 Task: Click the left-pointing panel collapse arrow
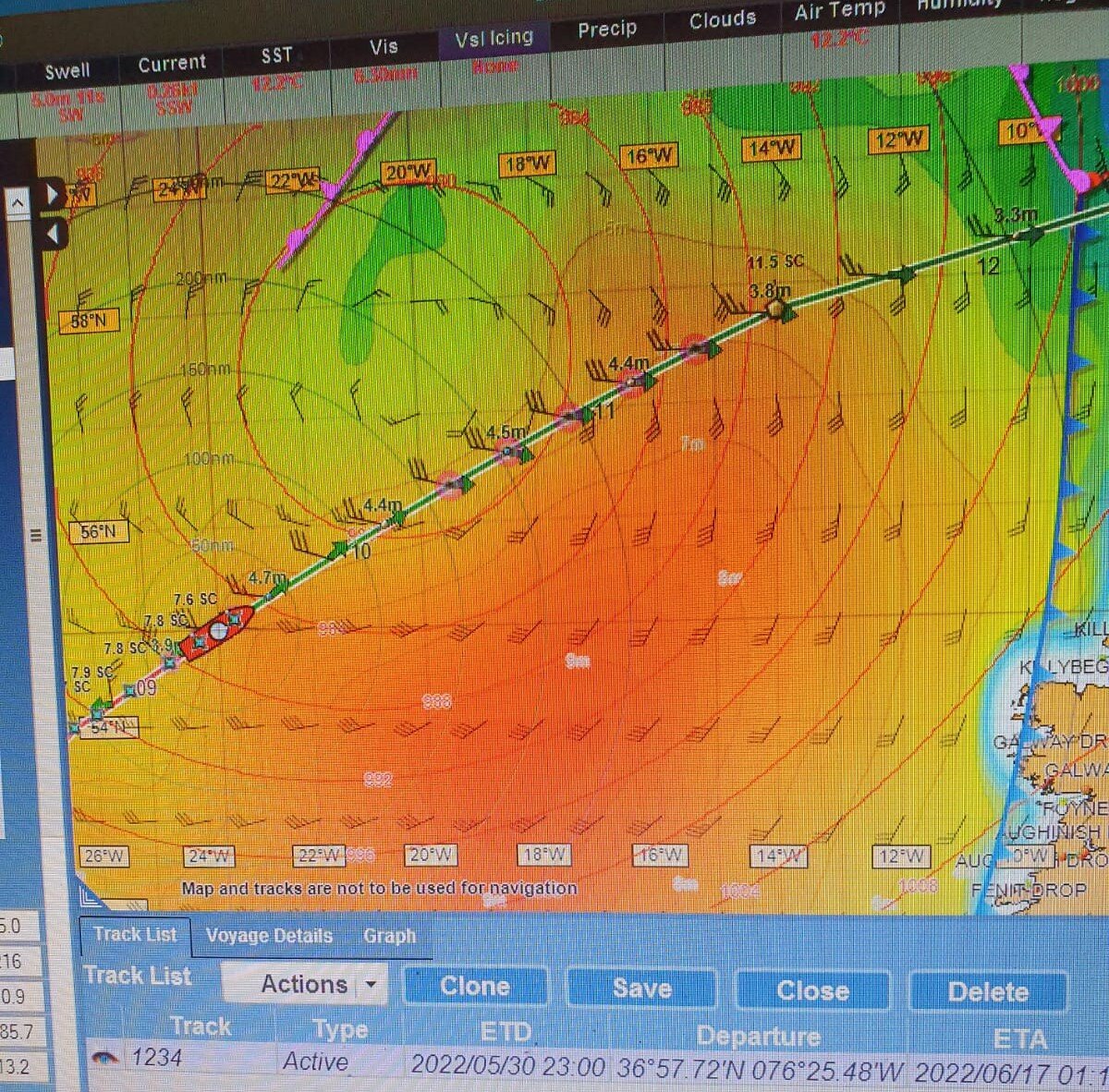click(53, 234)
